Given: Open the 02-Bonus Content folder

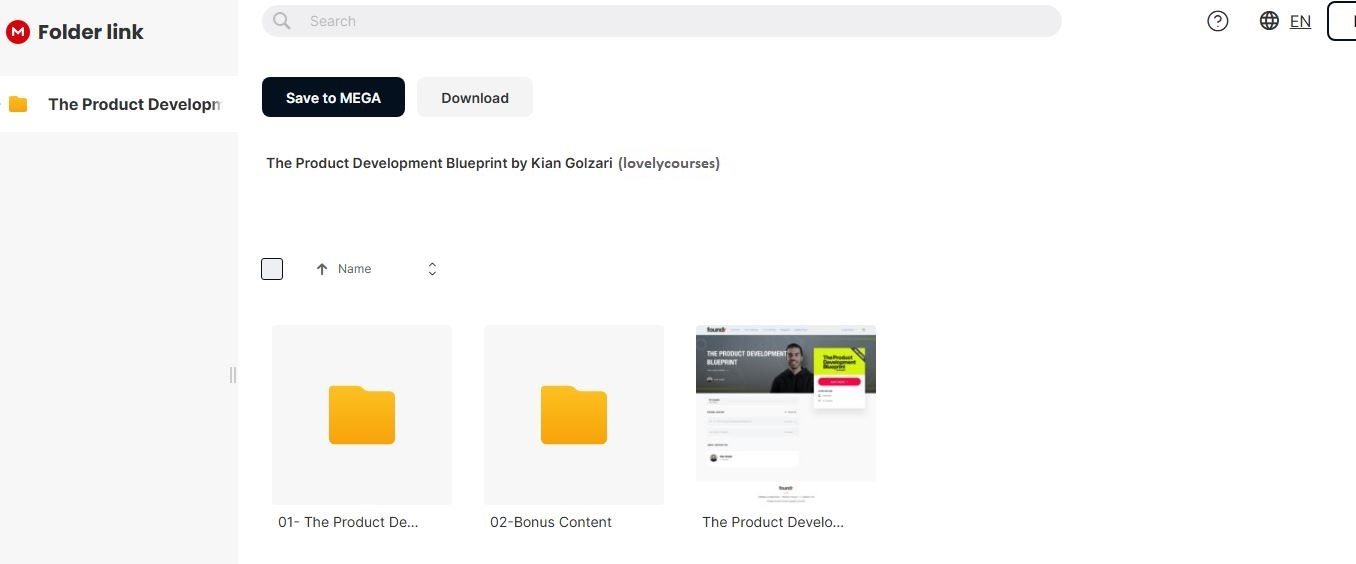Looking at the screenshot, I should [x=574, y=414].
